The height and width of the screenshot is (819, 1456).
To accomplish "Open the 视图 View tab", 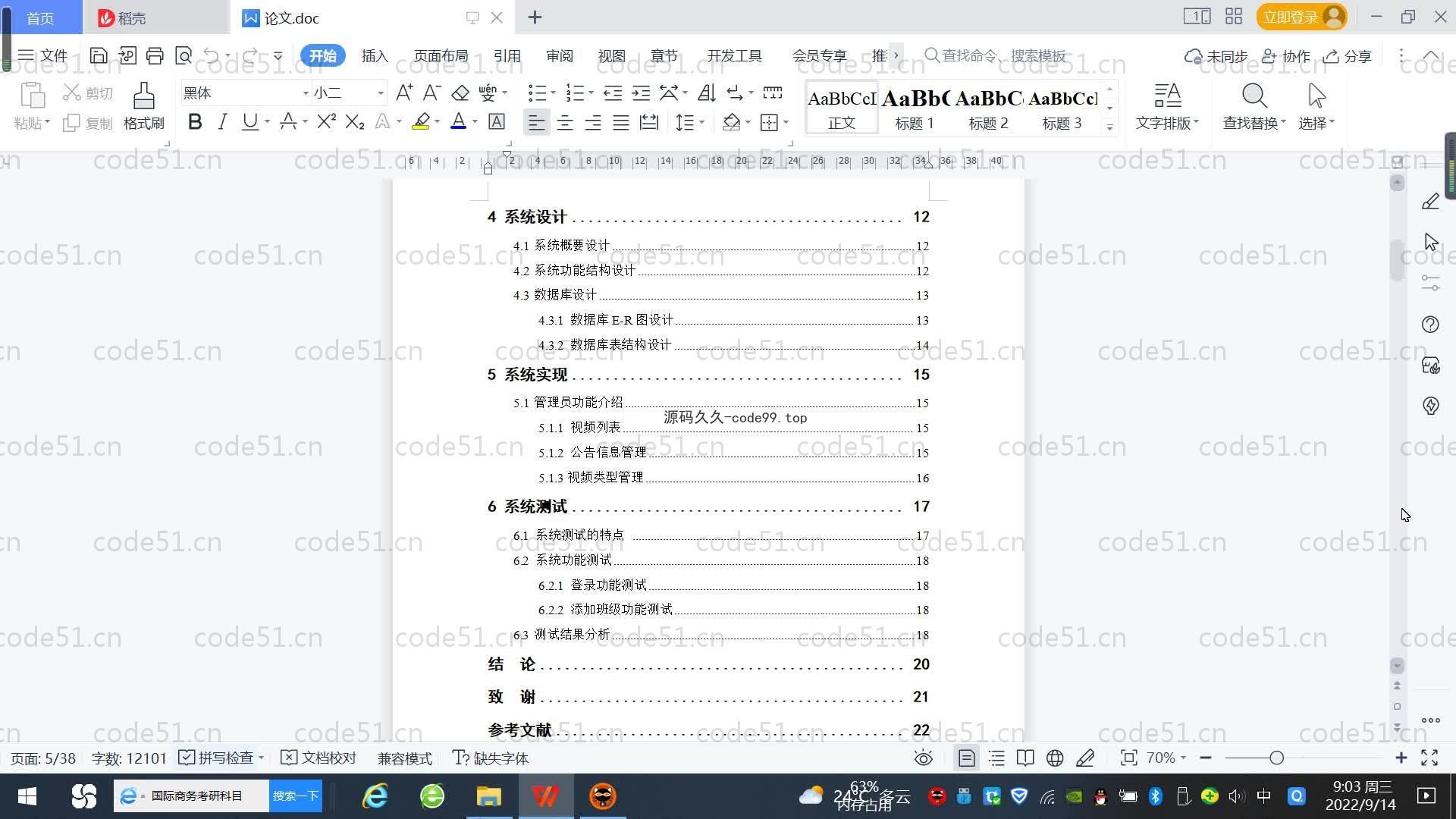I will click(611, 55).
